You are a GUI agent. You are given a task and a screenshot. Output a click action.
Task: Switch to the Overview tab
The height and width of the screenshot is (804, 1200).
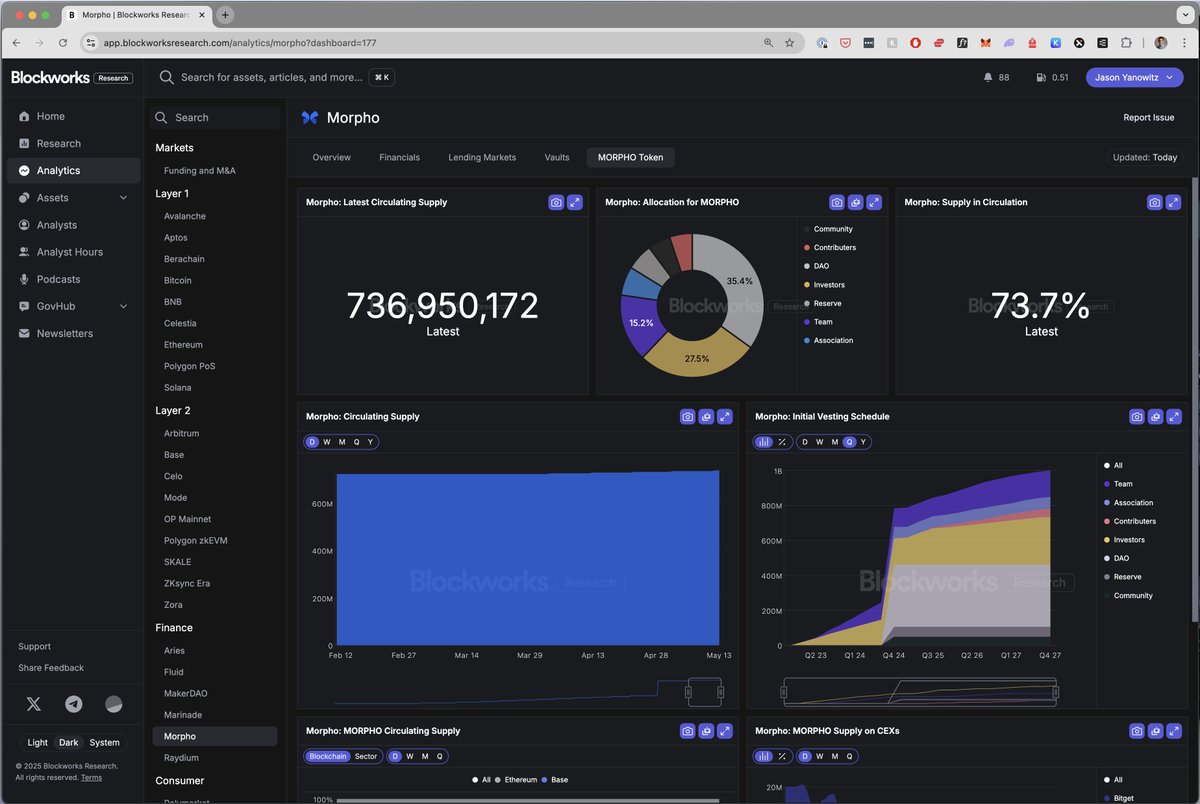pos(331,157)
